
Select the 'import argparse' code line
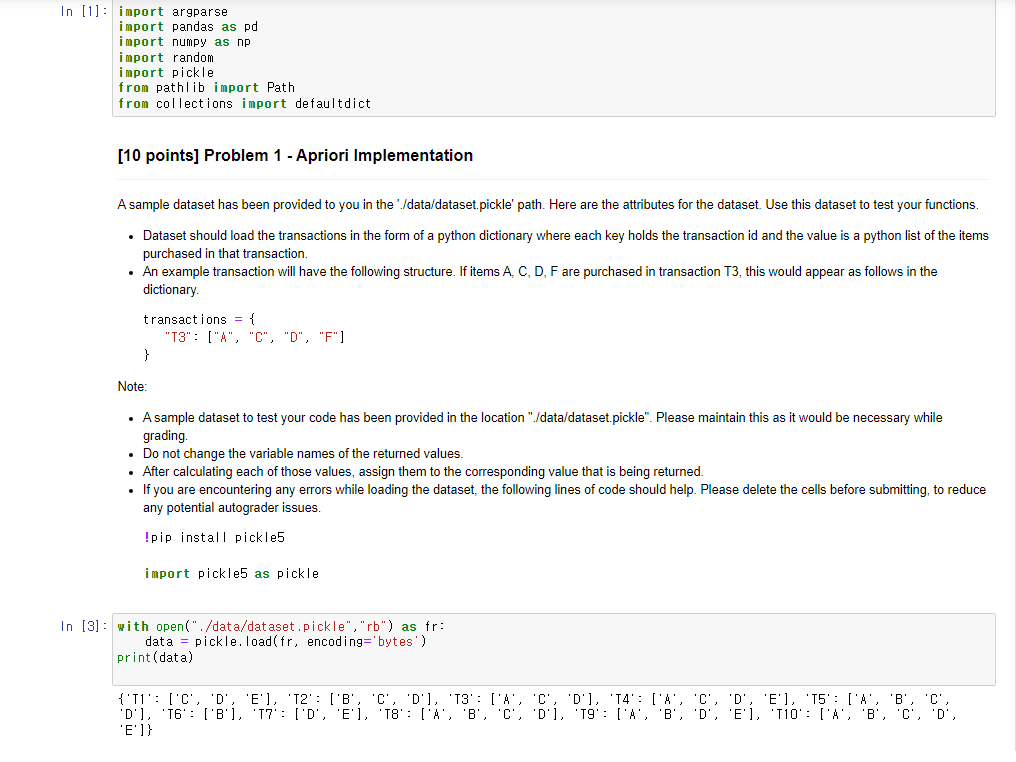pyautogui.click(x=173, y=12)
